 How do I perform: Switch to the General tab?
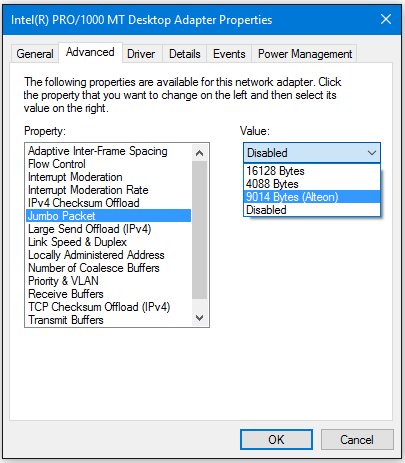[35, 54]
